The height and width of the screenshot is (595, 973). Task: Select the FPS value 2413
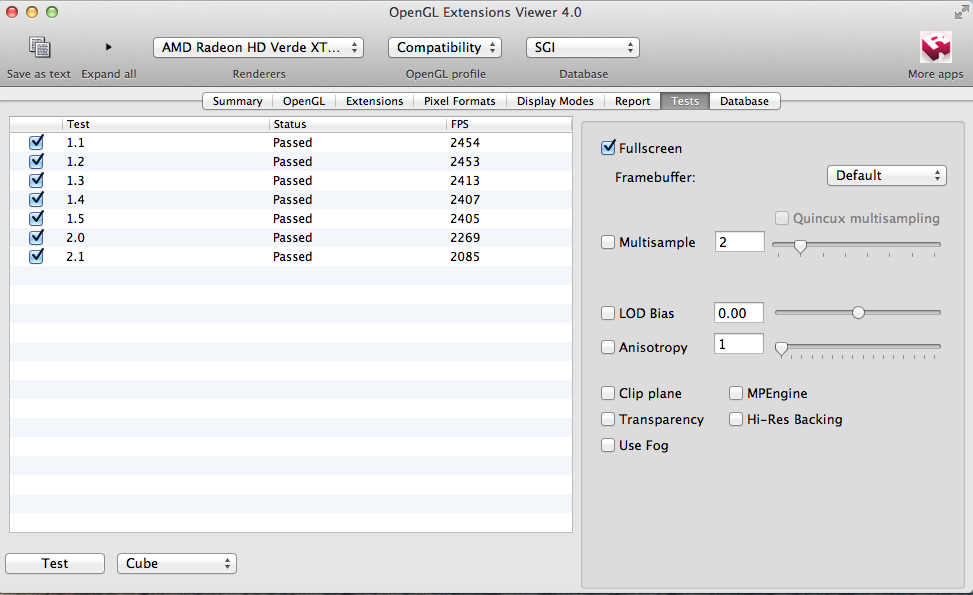[x=465, y=181]
